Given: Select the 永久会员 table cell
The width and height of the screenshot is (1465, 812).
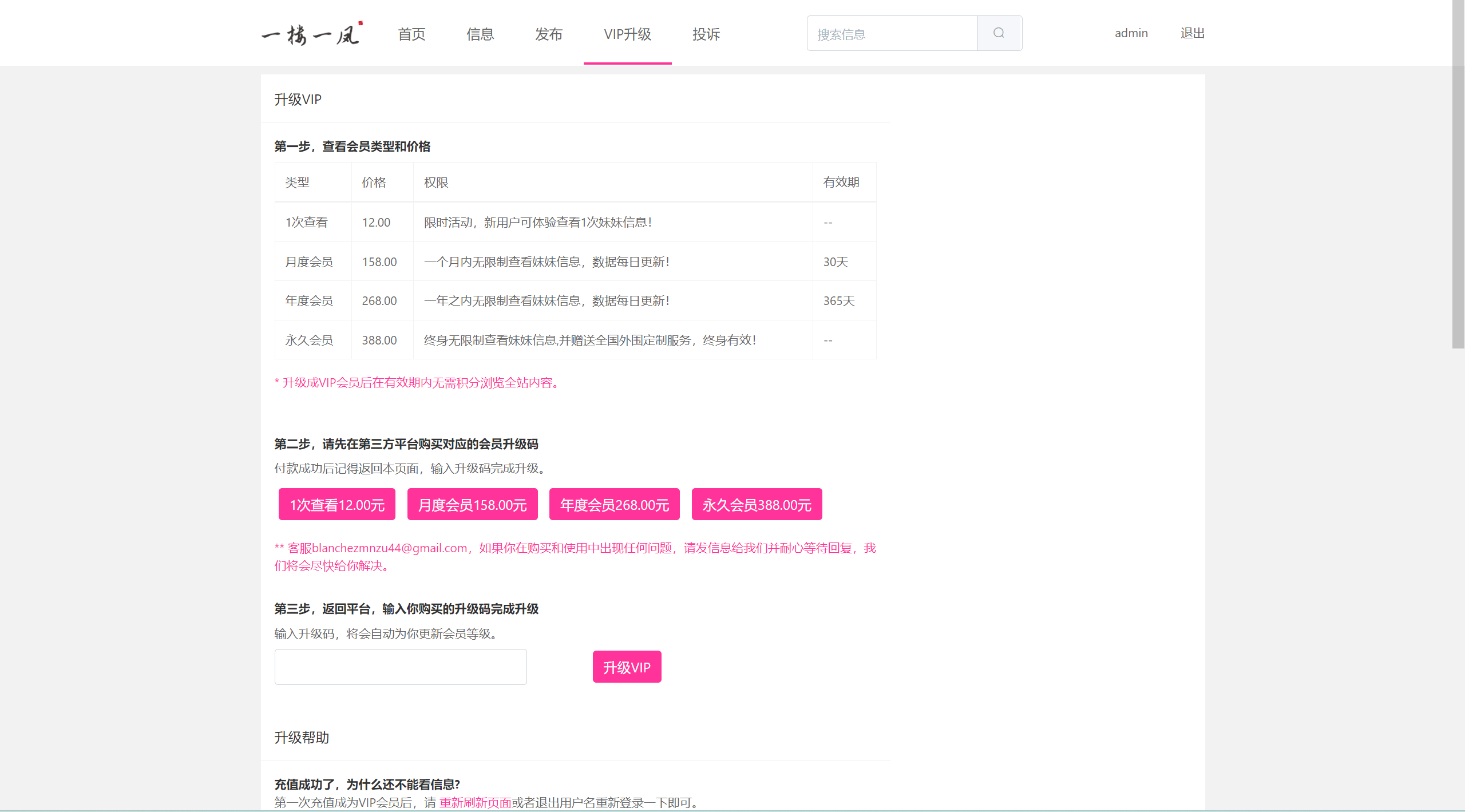Looking at the screenshot, I should (313, 340).
